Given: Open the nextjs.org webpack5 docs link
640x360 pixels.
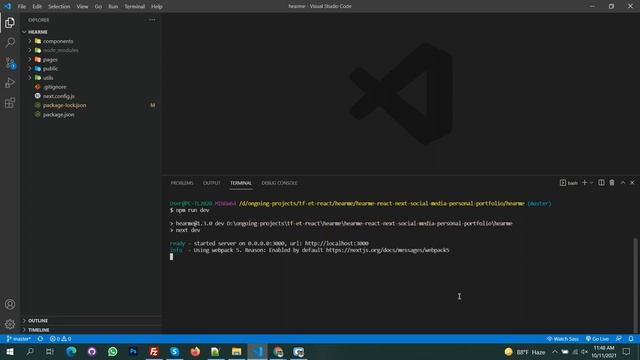Looking at the screenshot, I should point(387,250).
